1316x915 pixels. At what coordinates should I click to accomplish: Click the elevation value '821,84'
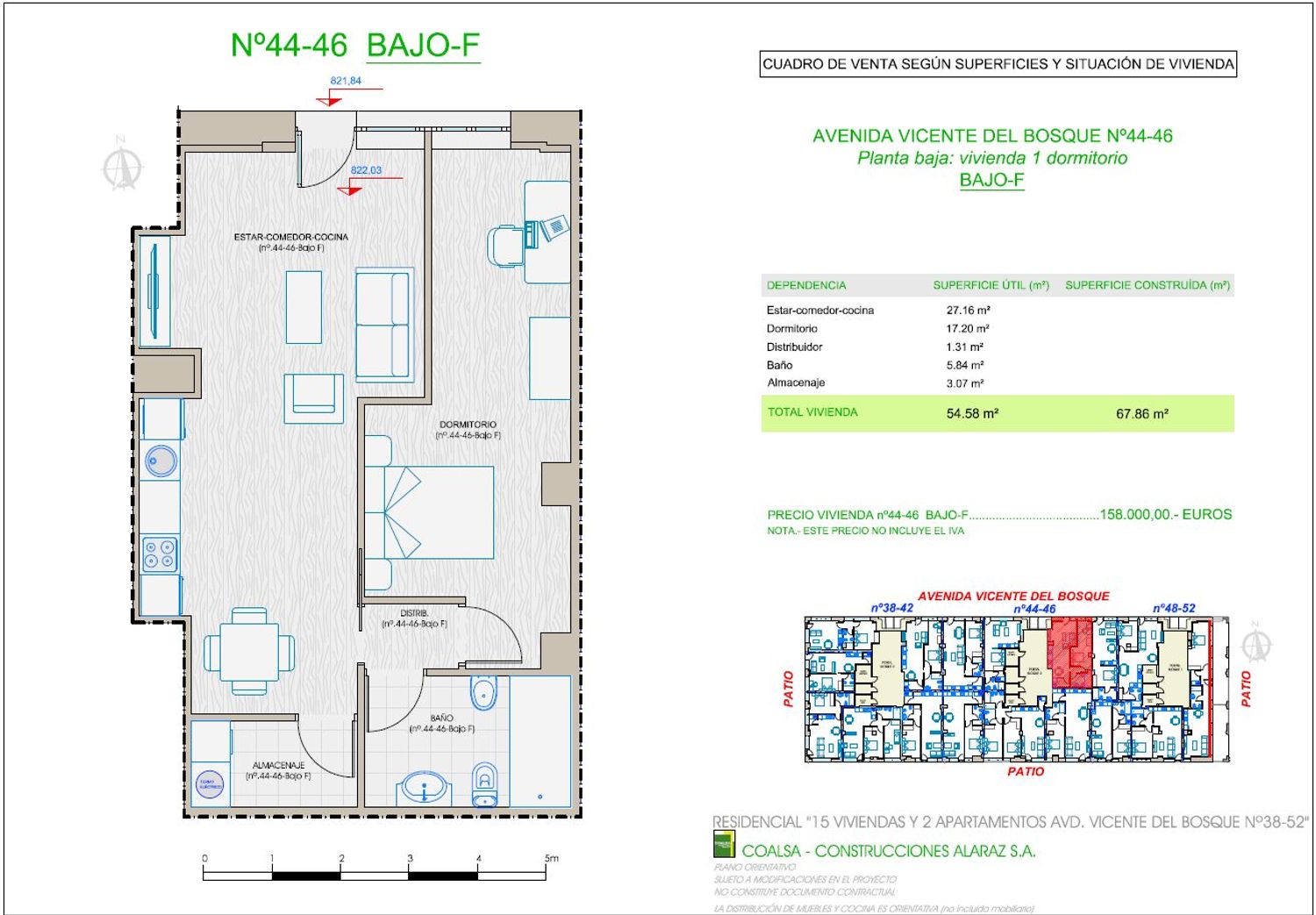[x=346, y=81]
